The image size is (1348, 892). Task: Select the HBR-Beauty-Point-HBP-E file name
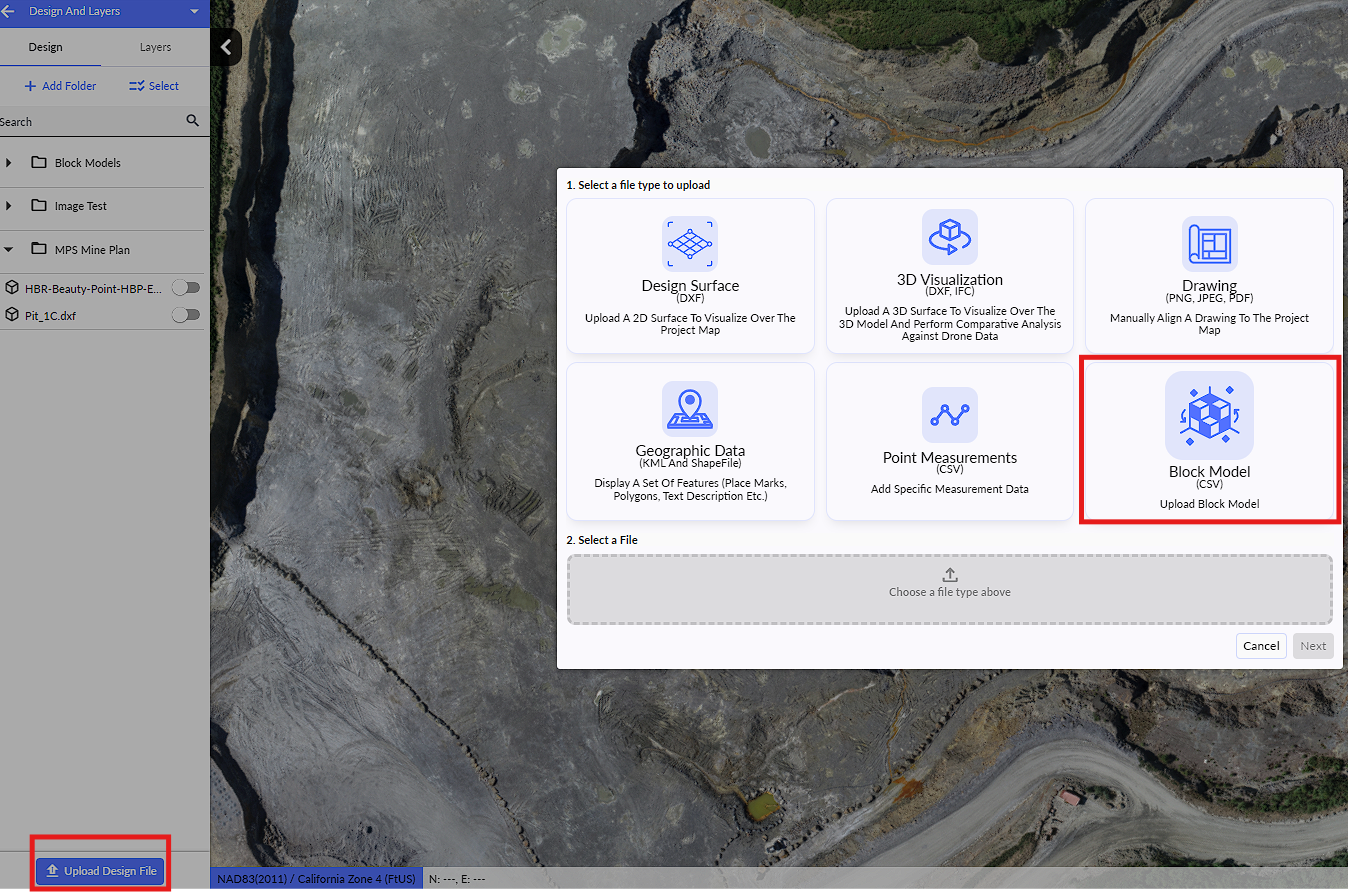click(x=93, y=288)
